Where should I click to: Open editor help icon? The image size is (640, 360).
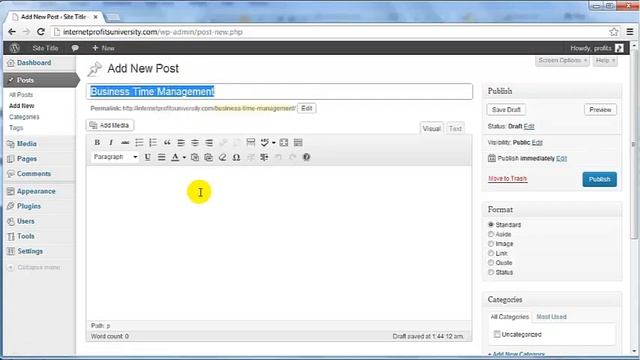pos(307,157)
